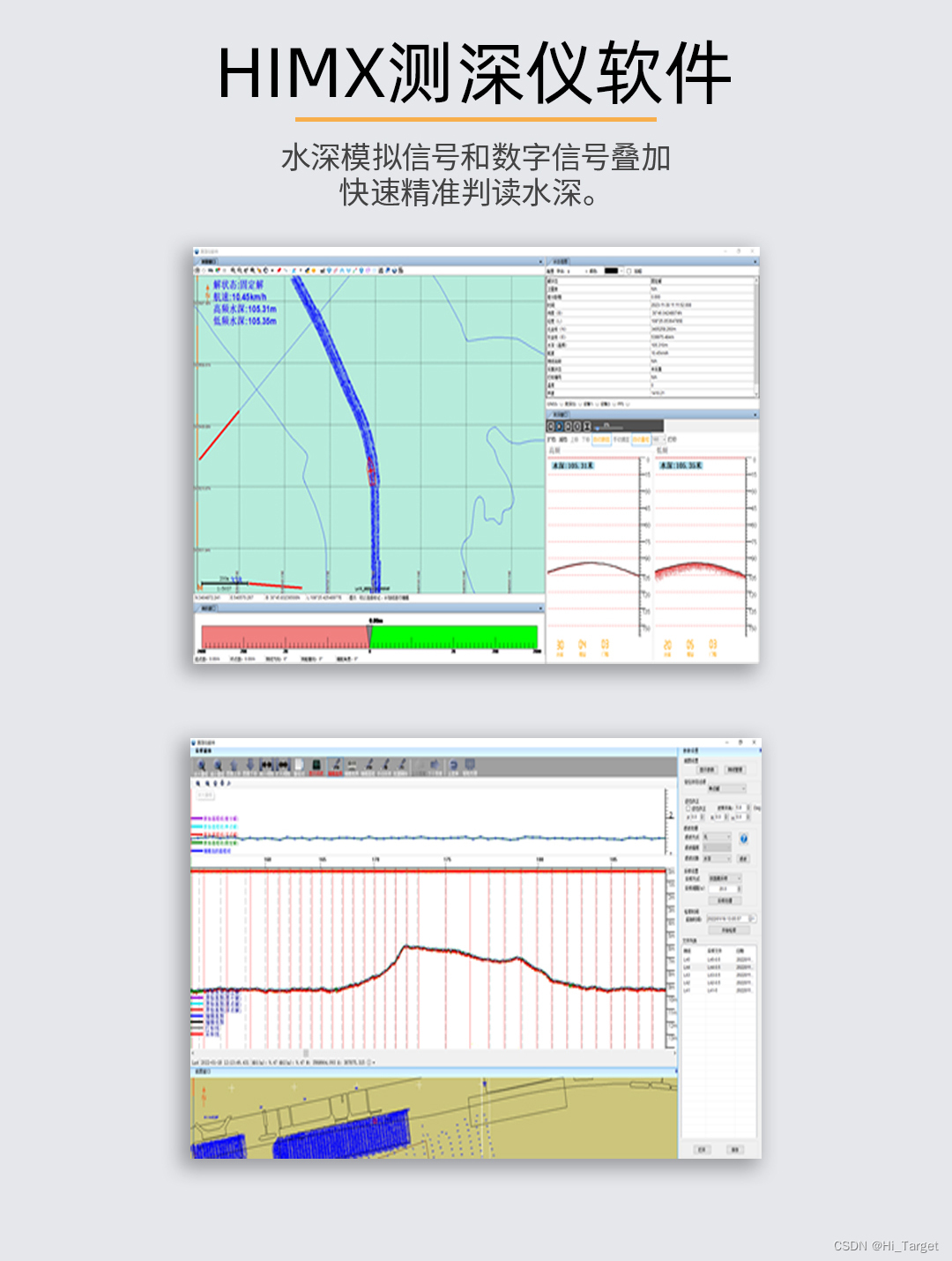
Task: Select the highlighted brush tool in echogram toolbar
Action: [x=335, y=765]
